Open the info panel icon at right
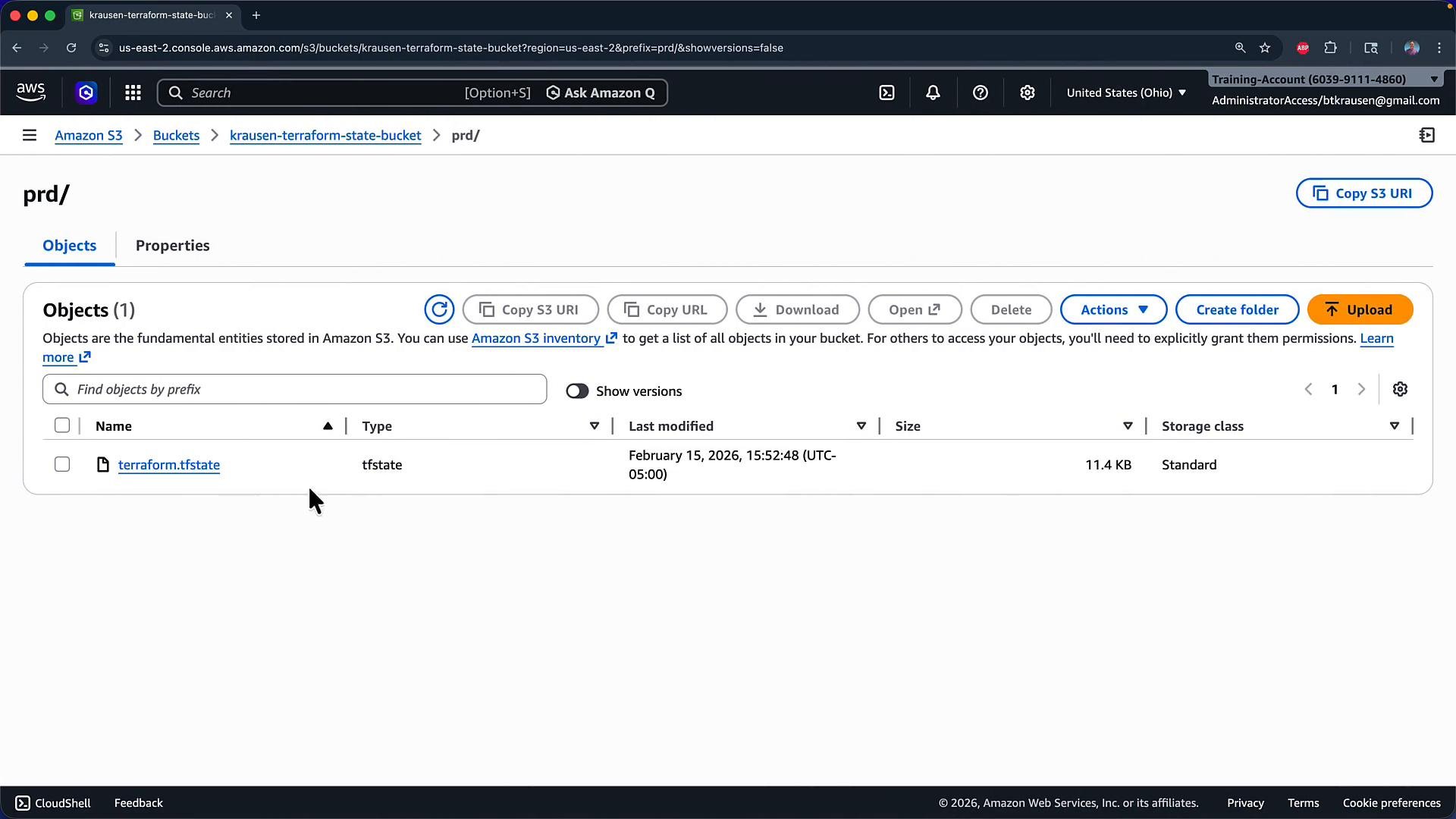Screen dimensions: 1456x819 coord(1426,135)
